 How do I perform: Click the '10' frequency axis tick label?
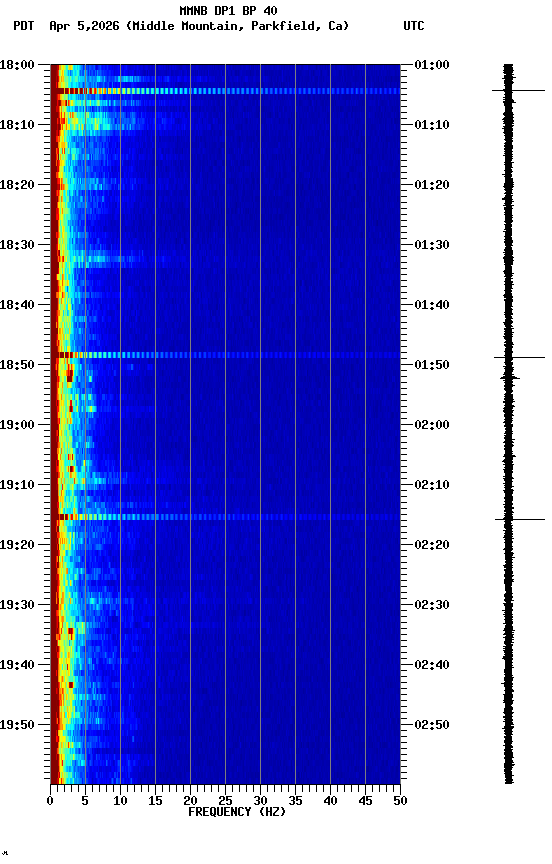click(120, 801)
